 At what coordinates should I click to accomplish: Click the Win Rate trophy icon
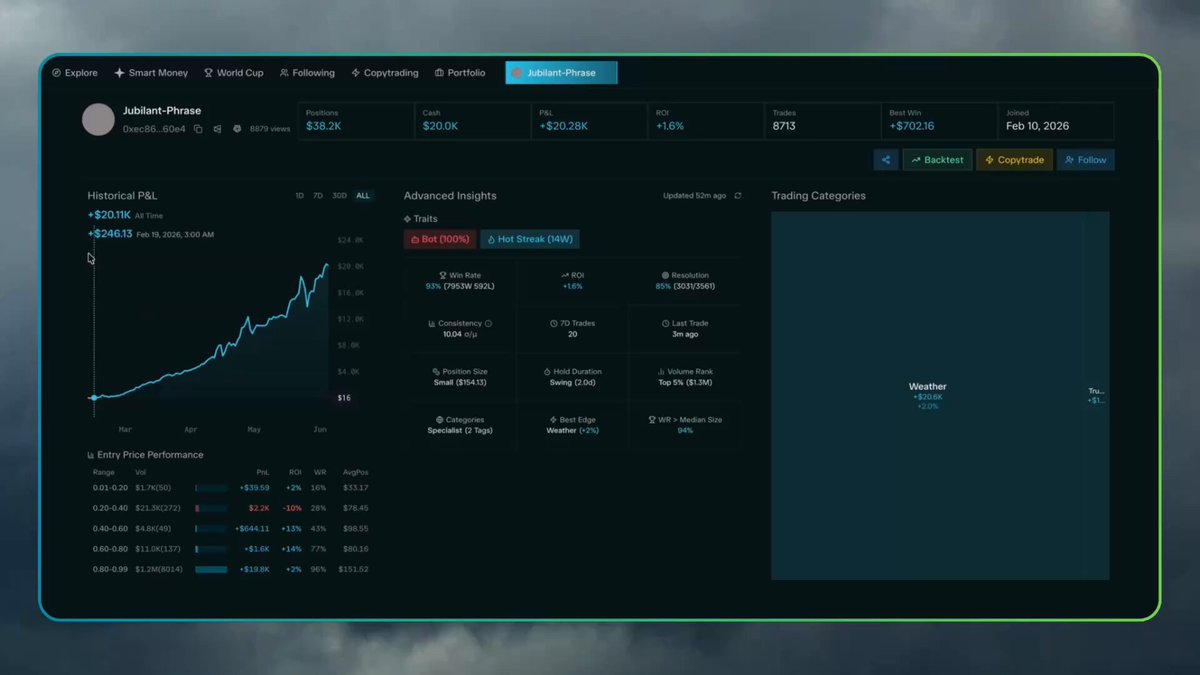[x=443, y=275]
